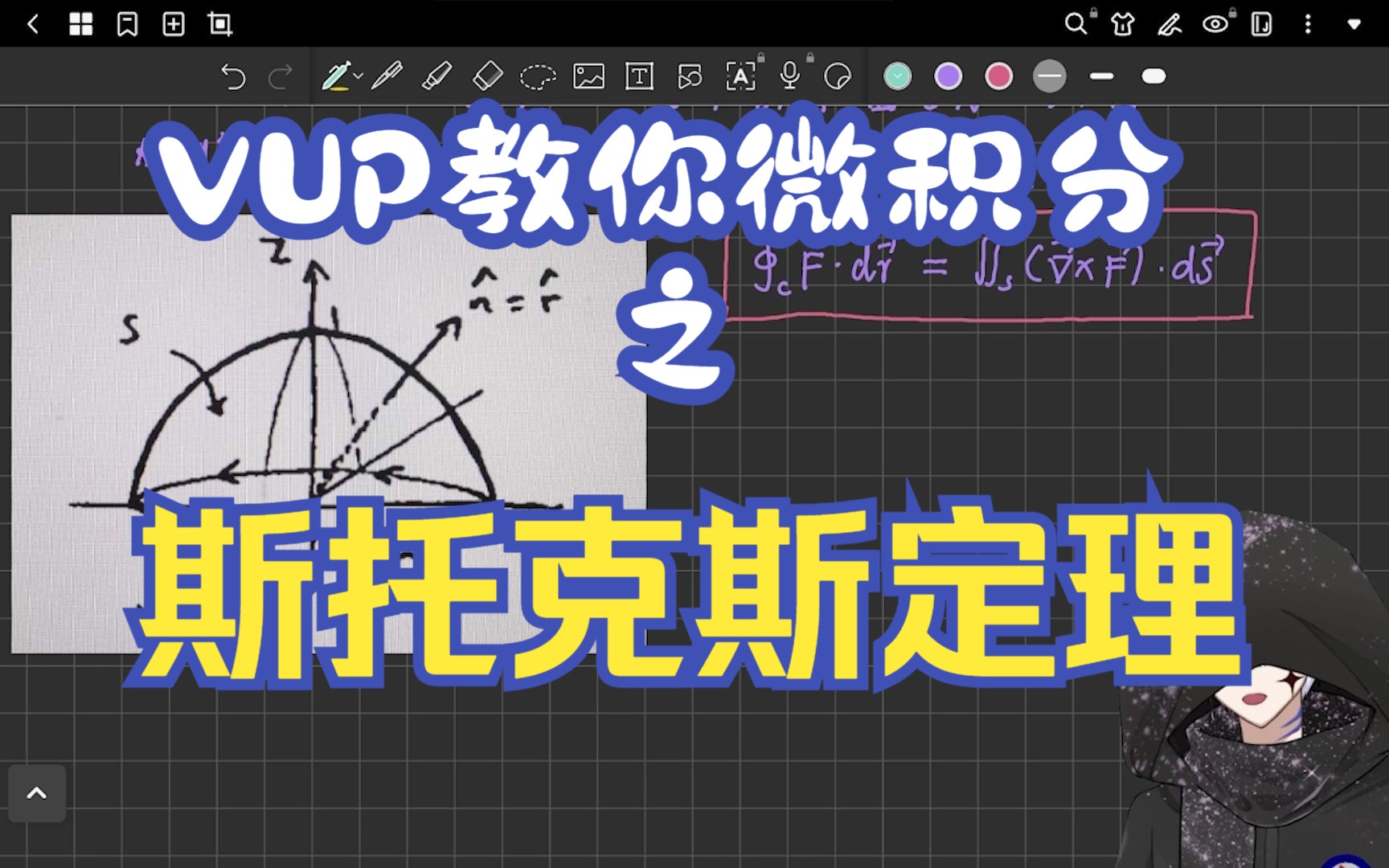Select the thick stroke width

(1153, 76)
